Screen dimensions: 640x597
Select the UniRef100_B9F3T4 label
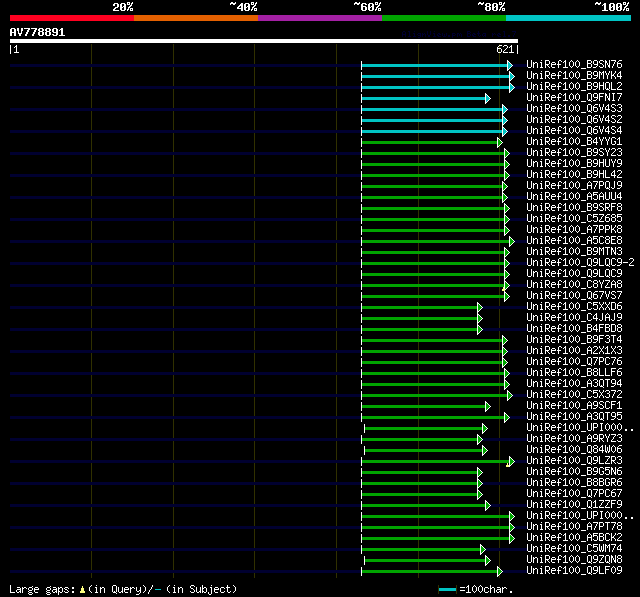click(x=574, y=340)
